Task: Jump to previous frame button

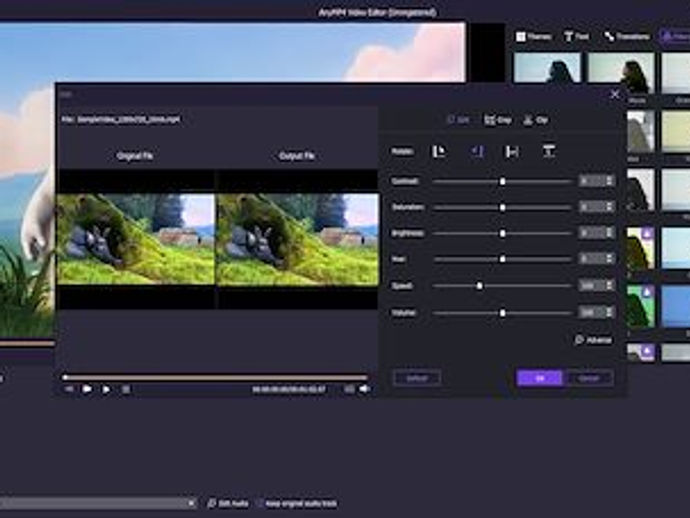Action: click(69, 389)
